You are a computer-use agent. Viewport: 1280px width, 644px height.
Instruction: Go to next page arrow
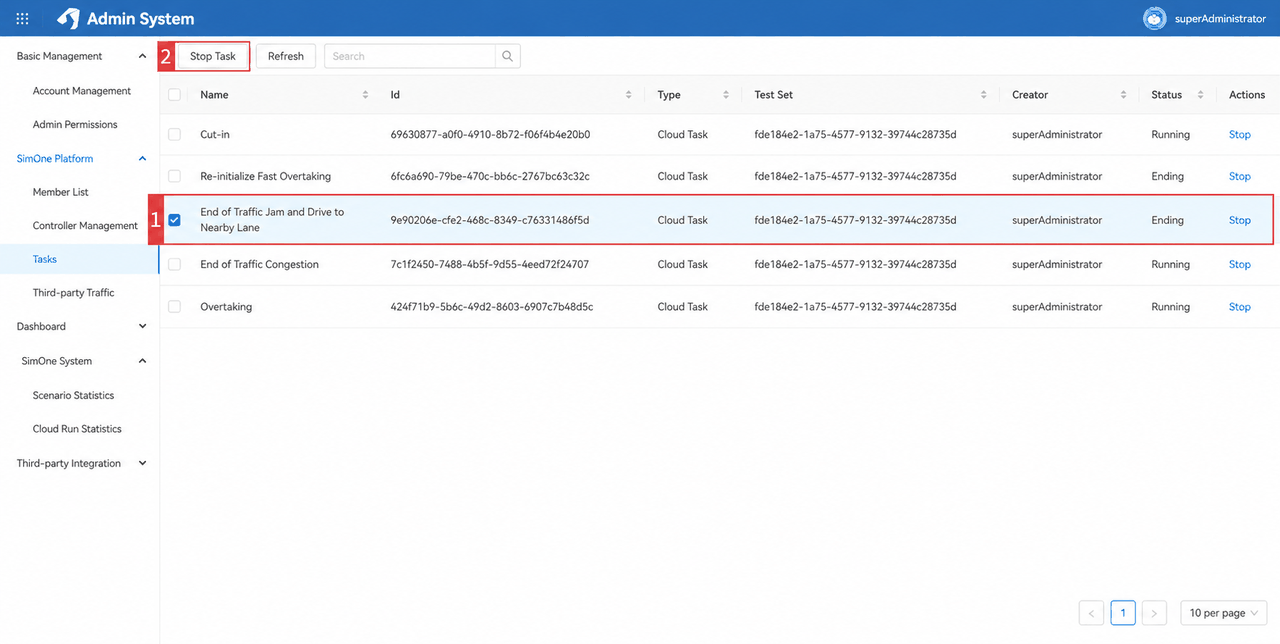click(1155, 613)
